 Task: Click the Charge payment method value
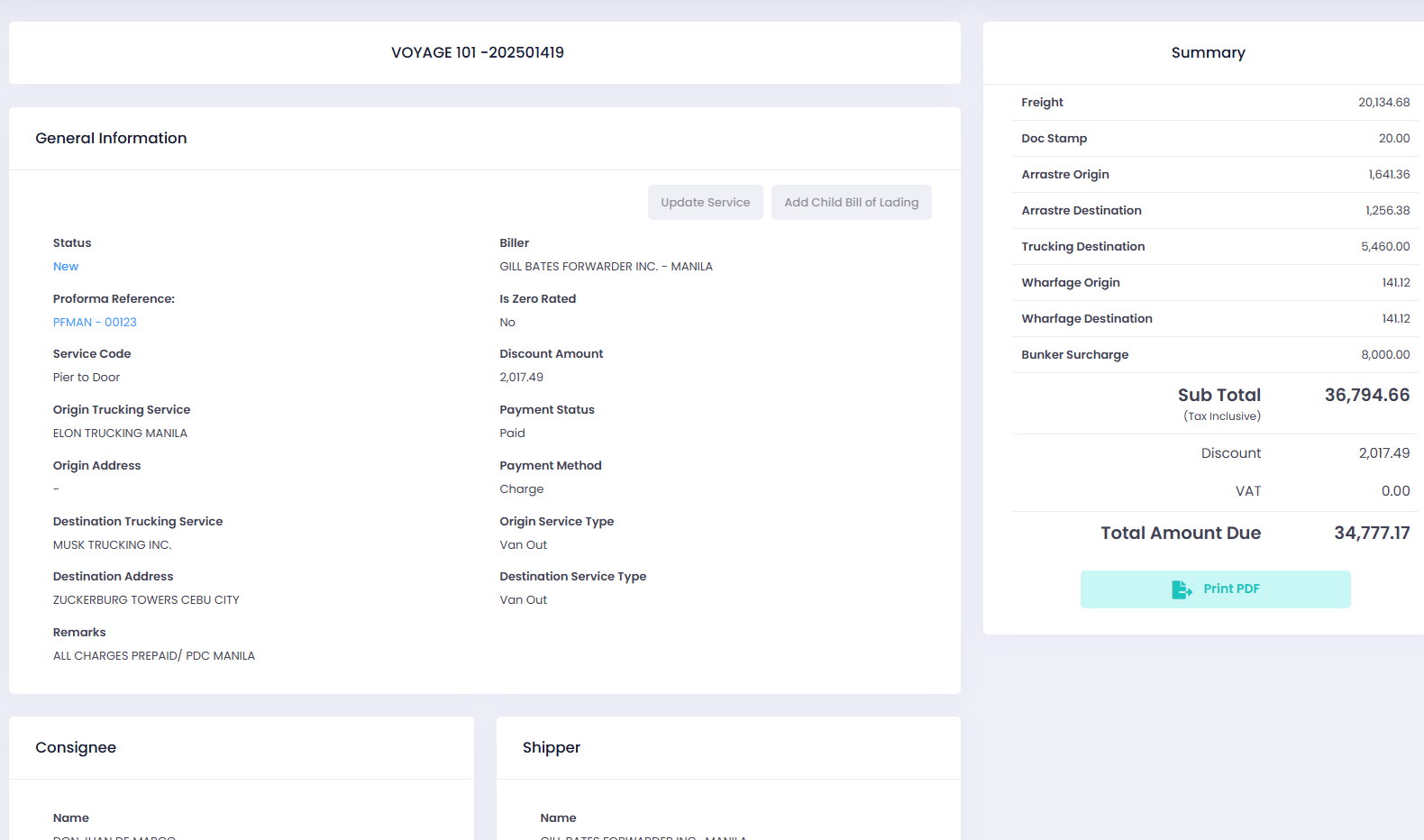coord(522,489)
